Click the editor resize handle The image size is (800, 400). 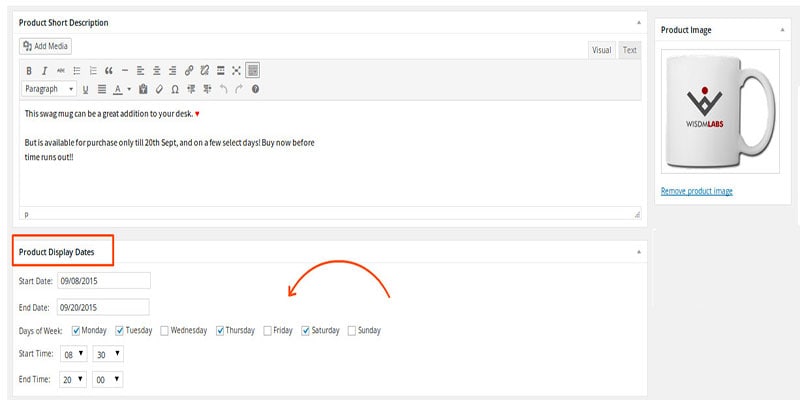637,215
